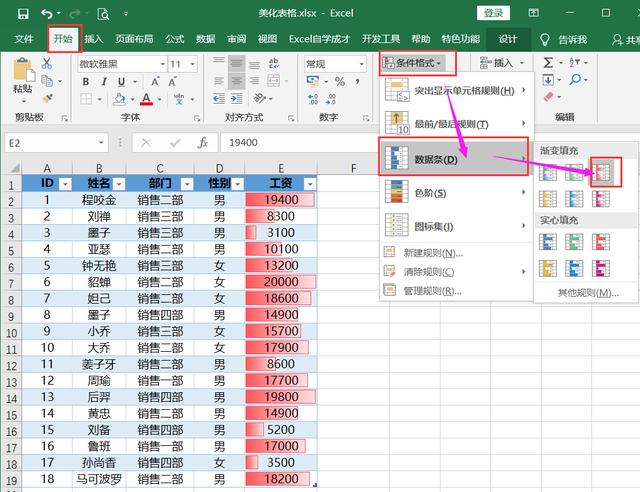Viewport: 640px width, 492px height.
Task: Click the login button in title bar
Action: 493,13
